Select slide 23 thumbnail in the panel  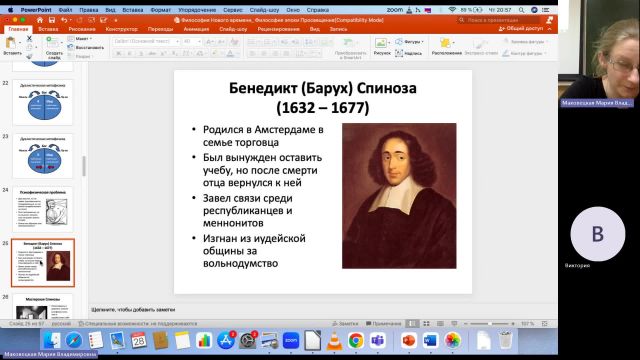click(42, 156)
